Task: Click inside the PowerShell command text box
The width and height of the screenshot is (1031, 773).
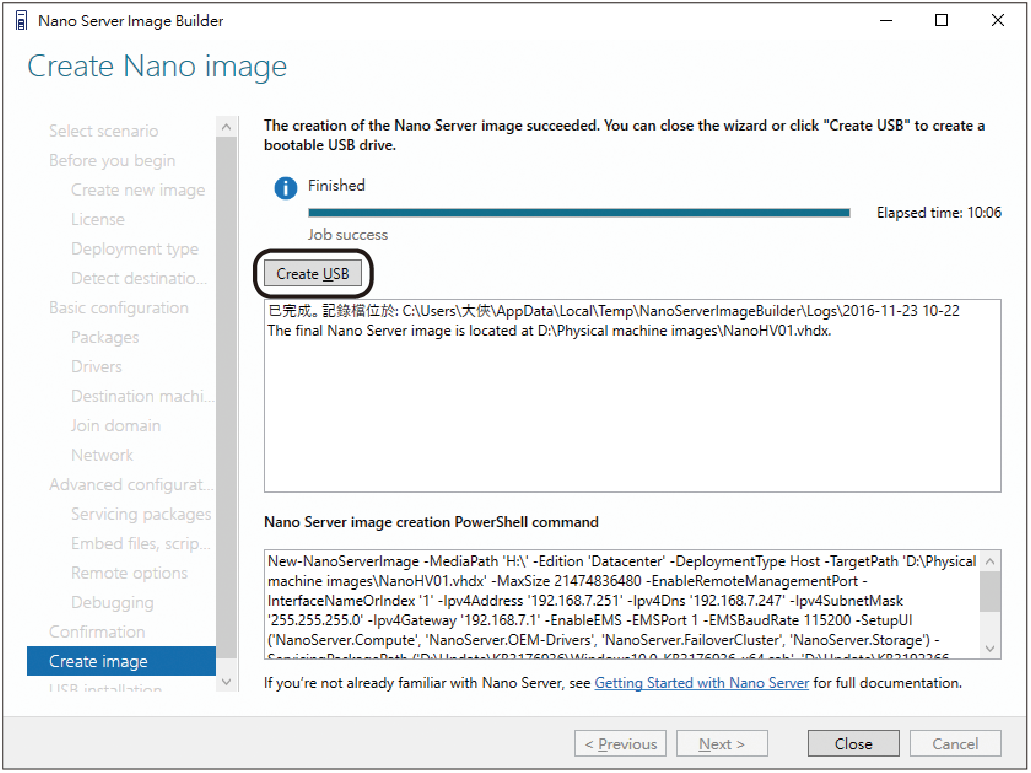Action: pyautogui.click(x=623, y=604)
